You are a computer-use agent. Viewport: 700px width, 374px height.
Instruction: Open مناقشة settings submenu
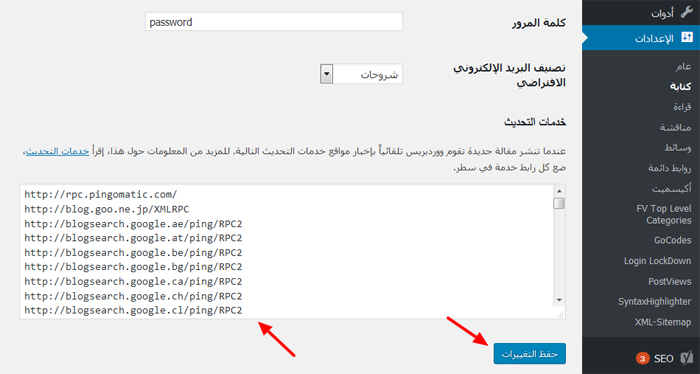[675, 128]
